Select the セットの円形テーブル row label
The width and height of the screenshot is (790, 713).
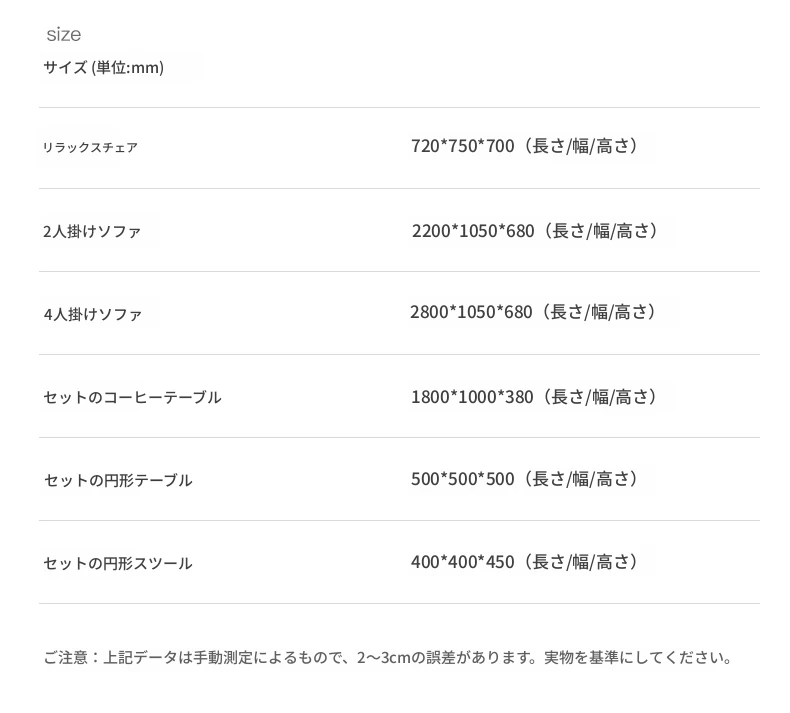118,481
